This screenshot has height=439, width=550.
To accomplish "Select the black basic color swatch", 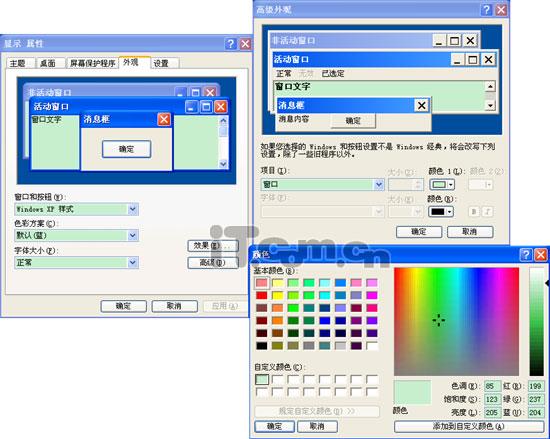I will [x=261, y=346].
